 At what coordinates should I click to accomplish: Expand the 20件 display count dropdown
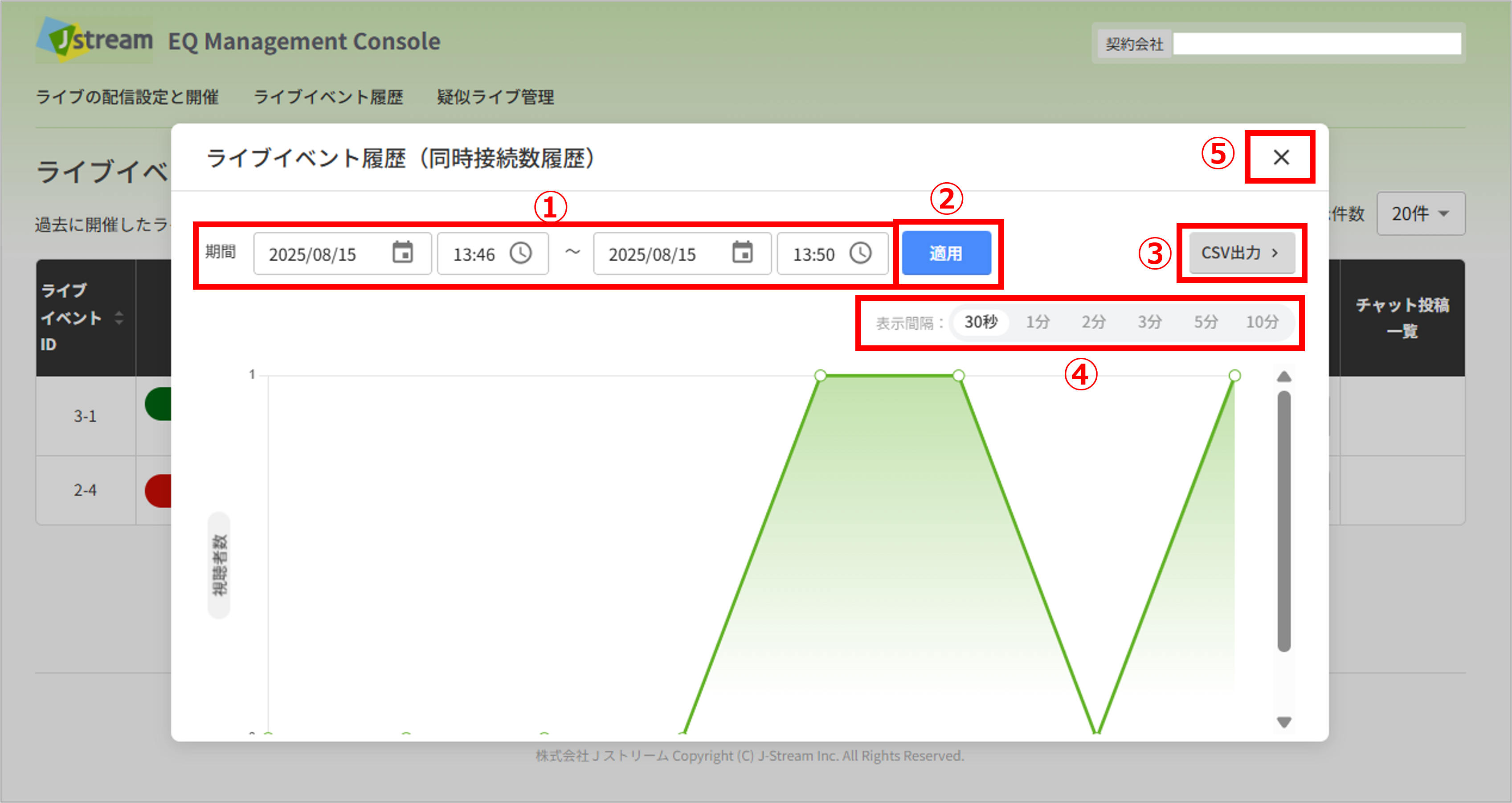[x=1420, y=213]
